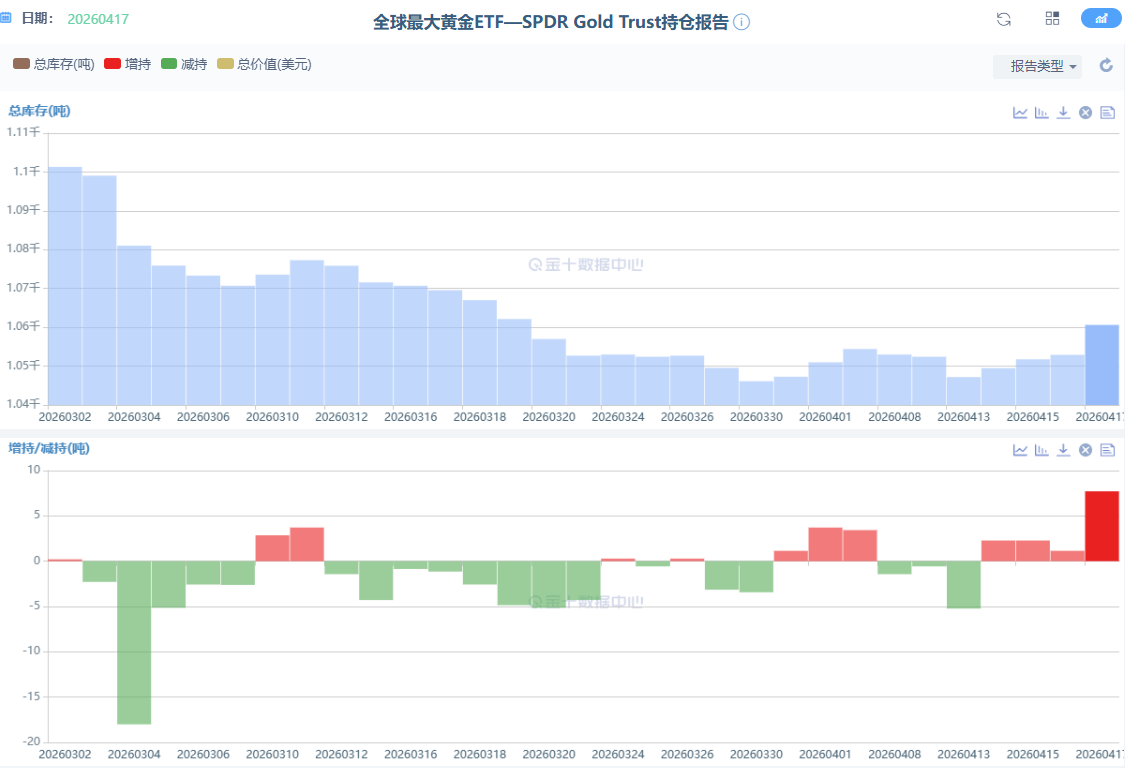Close the 增持/减持 chart panel
1125x768 pixels.
click(1085, 450)
